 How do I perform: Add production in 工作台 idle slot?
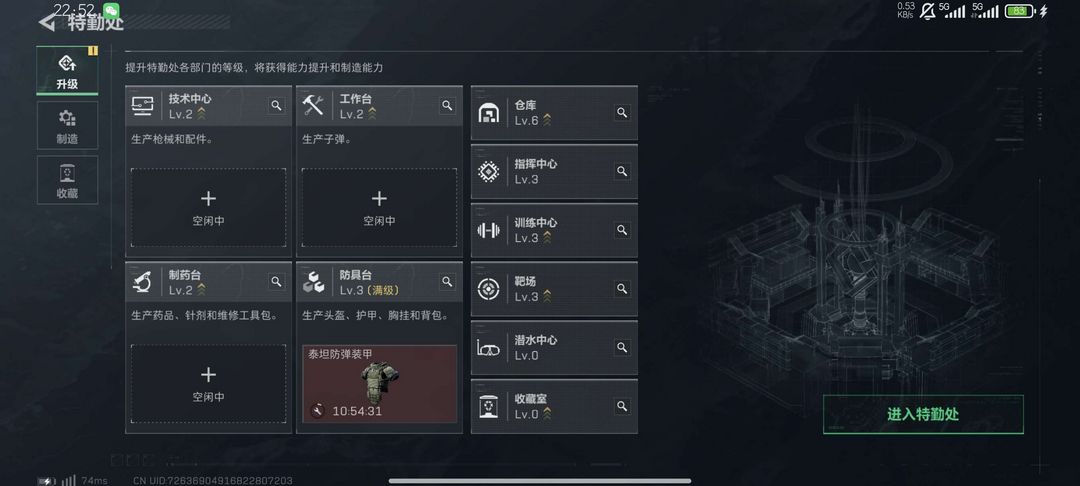(x=379, y=207)
